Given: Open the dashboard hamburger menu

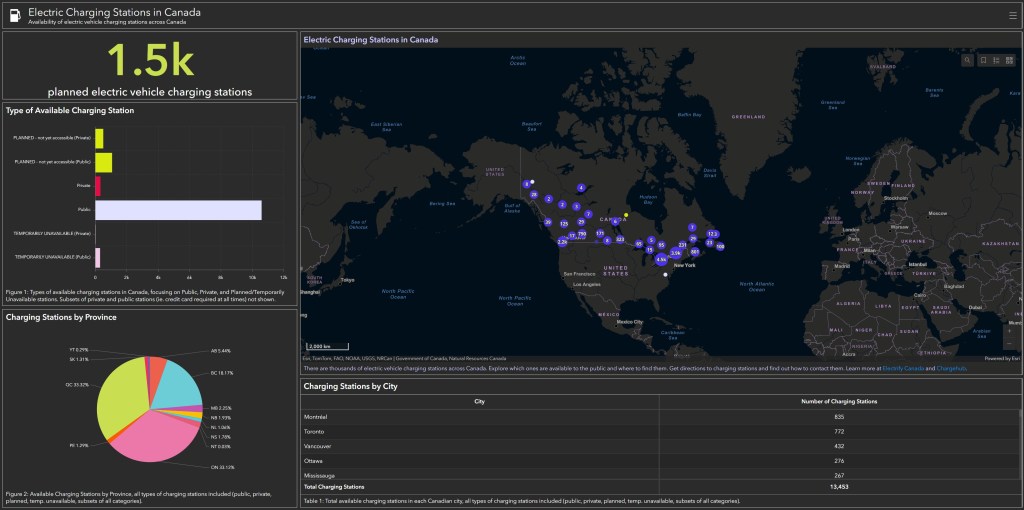Looking at the screenshot, I should pyautogui.click(x=1012, y=15).
